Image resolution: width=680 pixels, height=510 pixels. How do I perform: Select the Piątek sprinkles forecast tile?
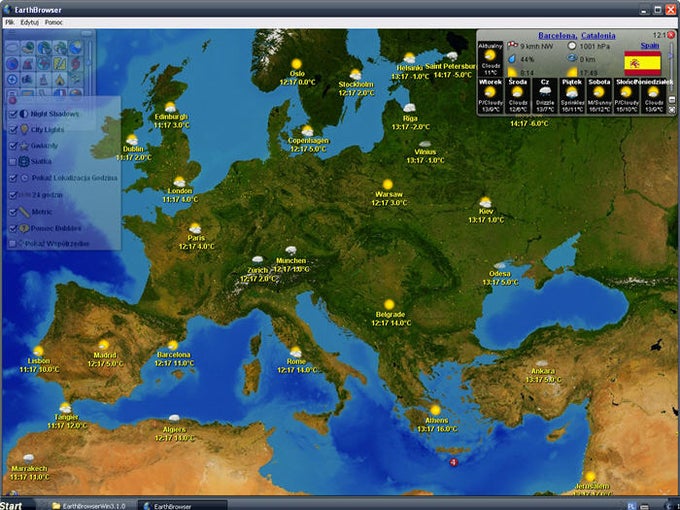pyautogui.click(x=572, y=95)
